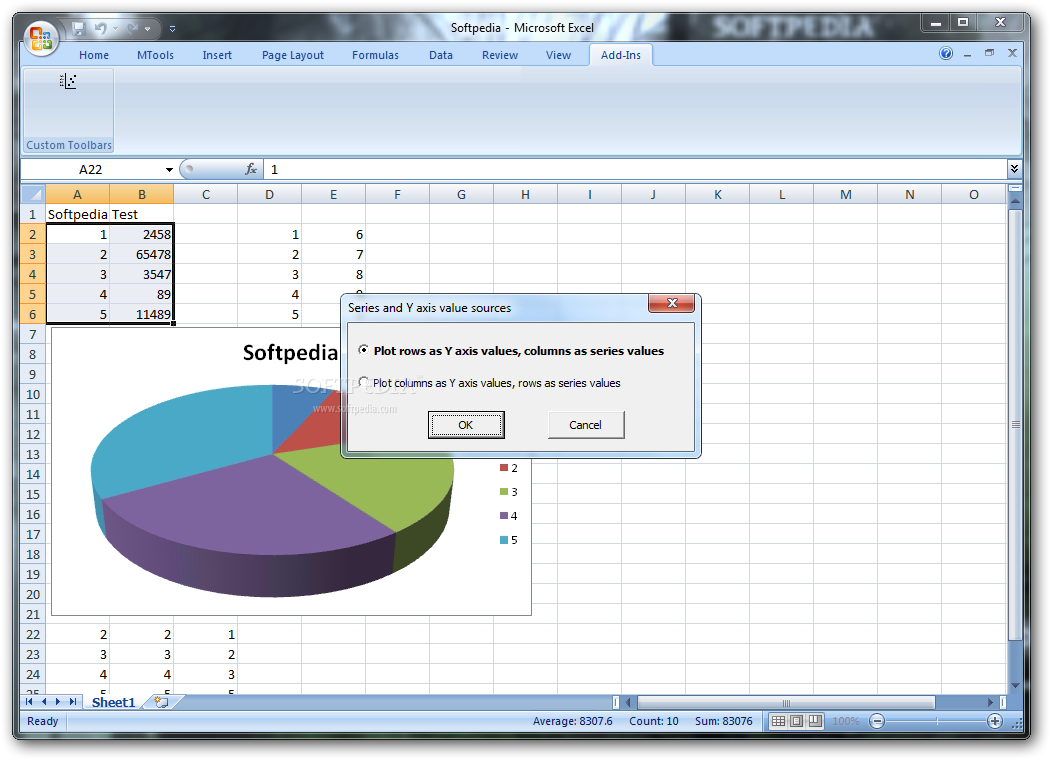
Task: Open the MTools ribbon tab
Action: point(156,55)
